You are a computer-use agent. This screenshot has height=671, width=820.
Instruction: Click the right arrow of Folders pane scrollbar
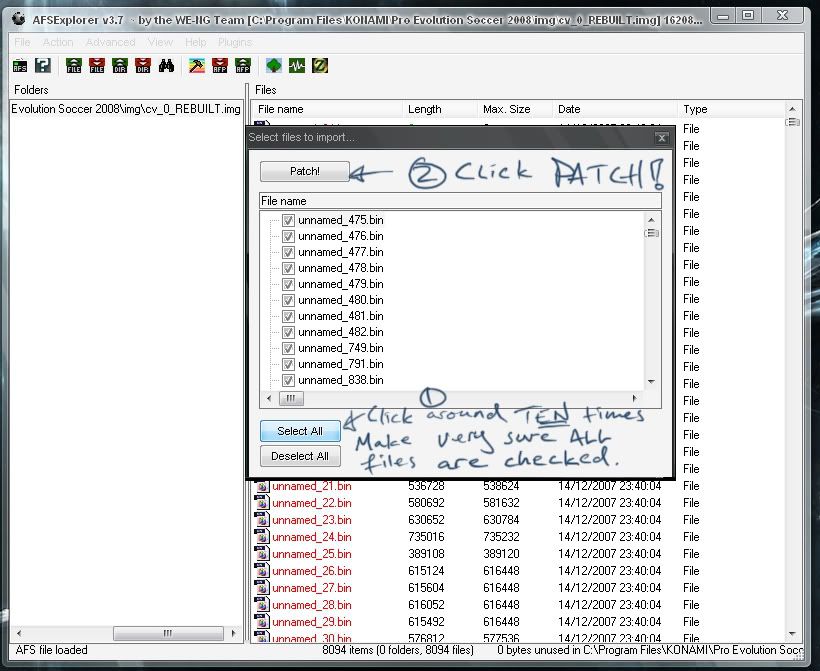(x=233, y=633)
